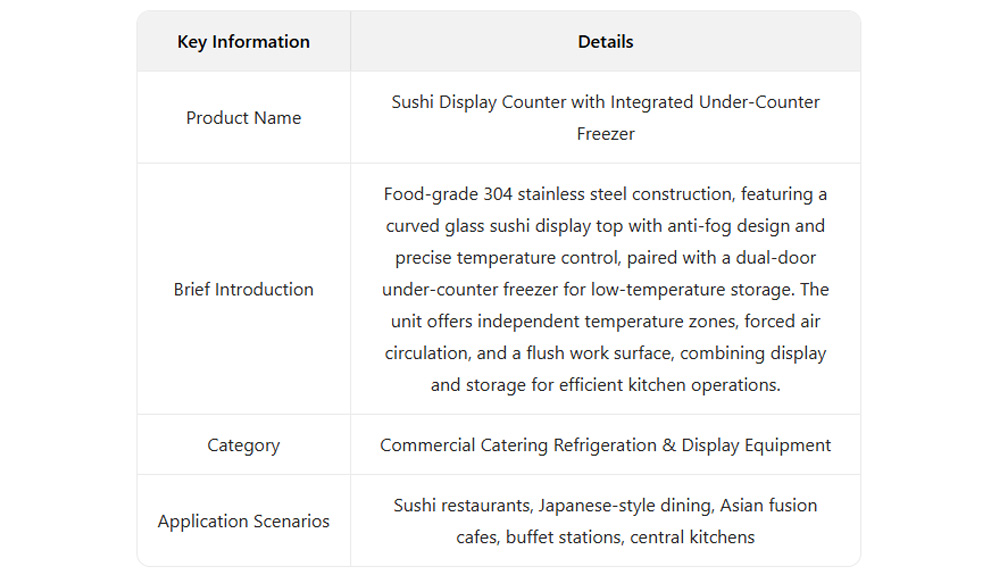1000x584 pixels.
Task: Click Sushi restaurants in Application Scenarios
Action: 461,506
